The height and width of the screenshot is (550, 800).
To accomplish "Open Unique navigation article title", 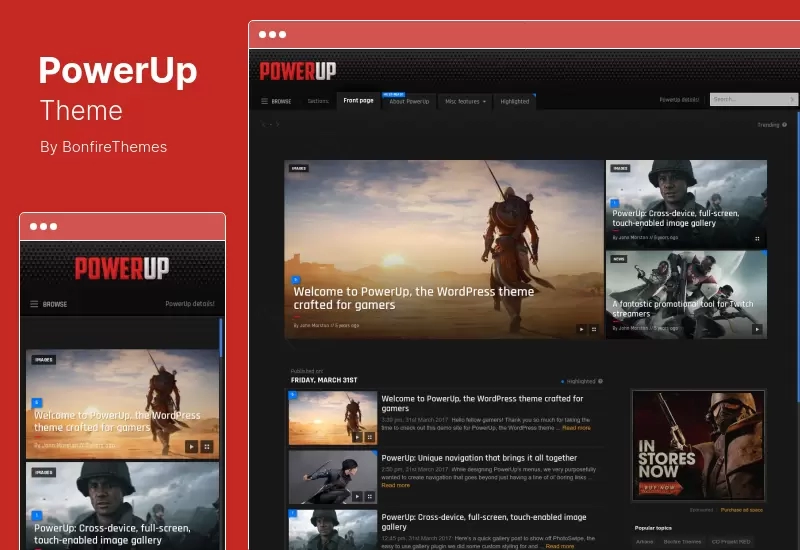I will point(479,458).
